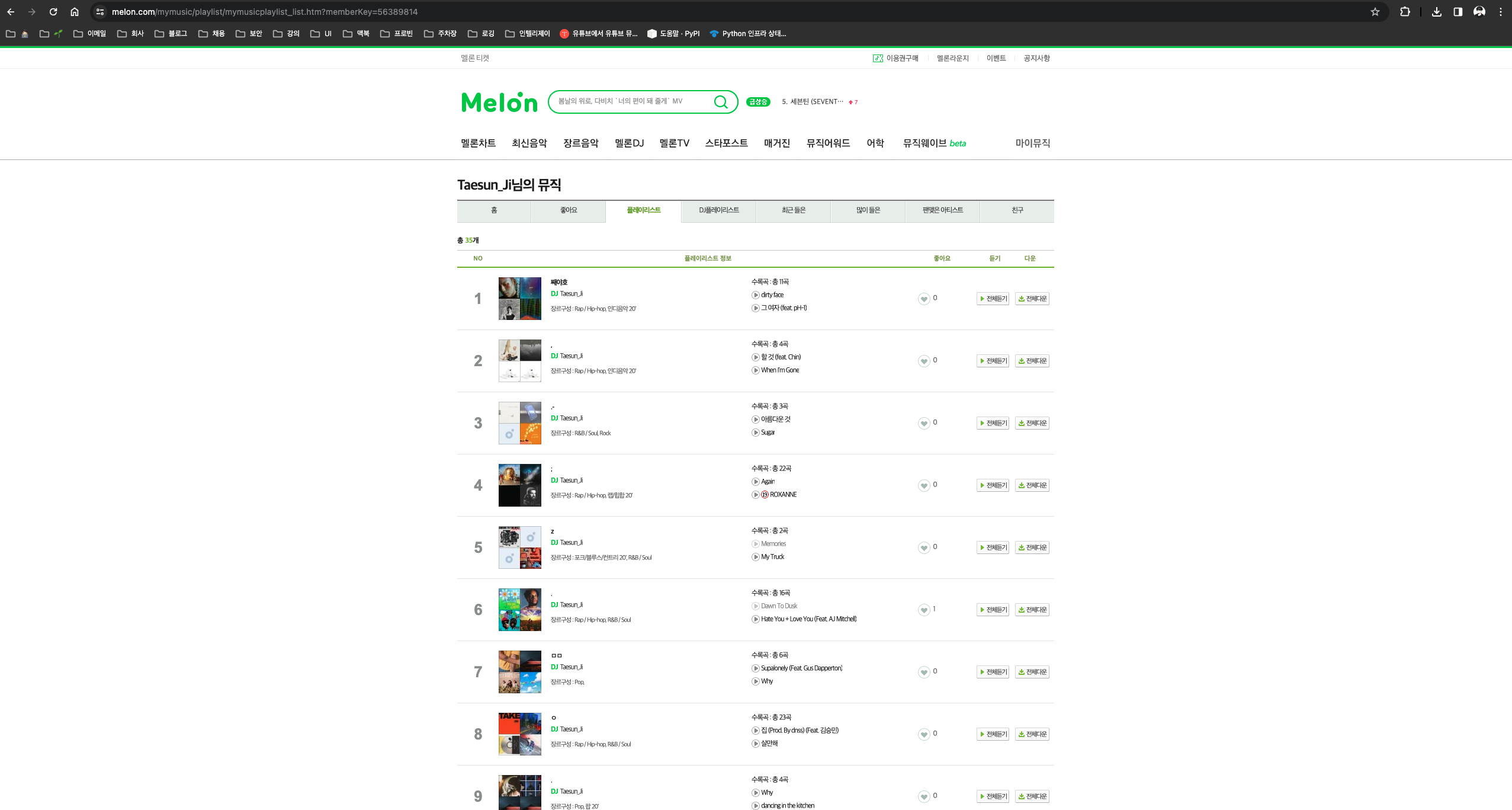Click the browser reload icon
Screen dimensions: 1512x810
pos(53,12)
